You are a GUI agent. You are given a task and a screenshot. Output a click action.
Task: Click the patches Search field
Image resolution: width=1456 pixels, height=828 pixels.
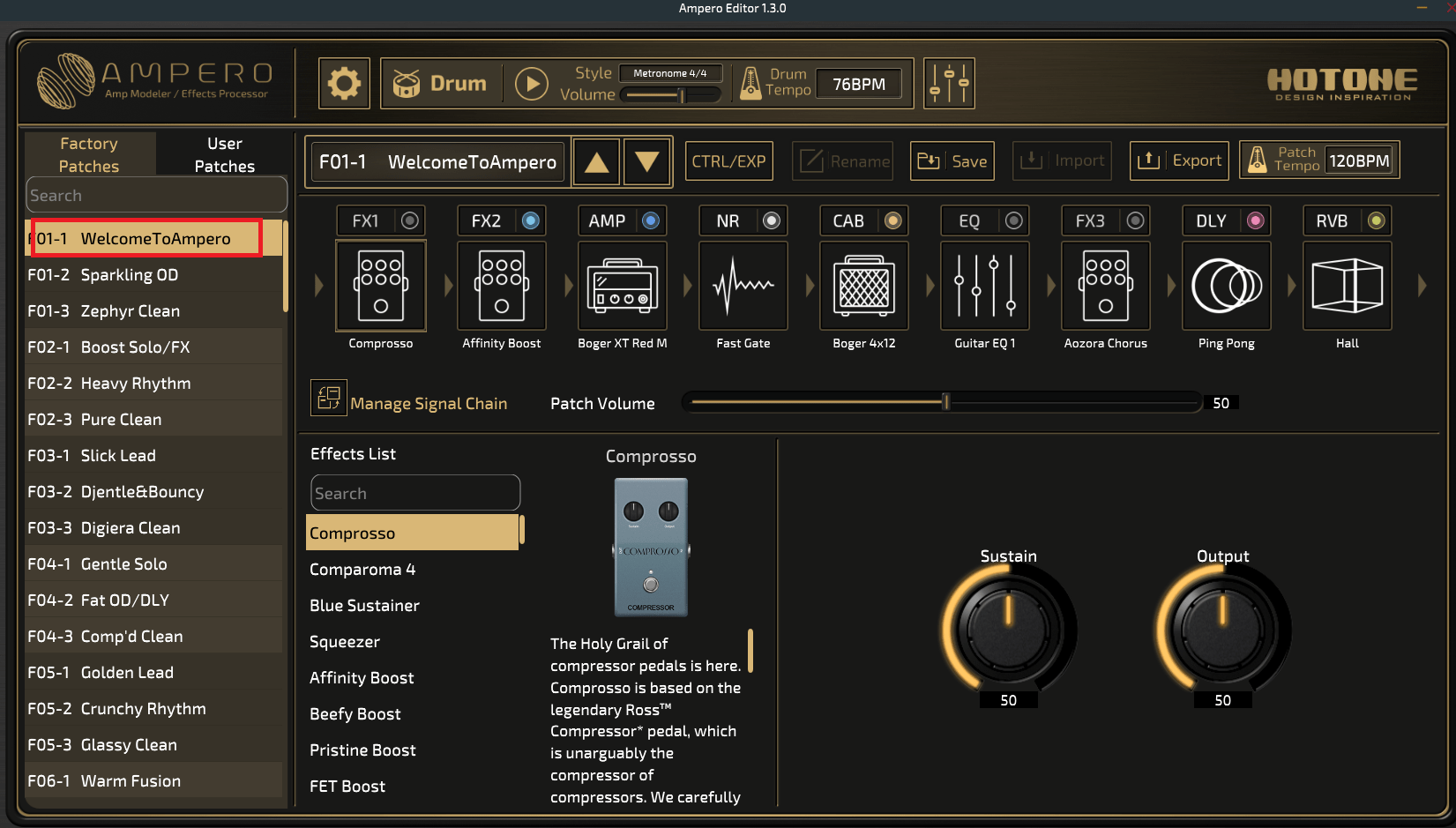(x=156, y=195)
